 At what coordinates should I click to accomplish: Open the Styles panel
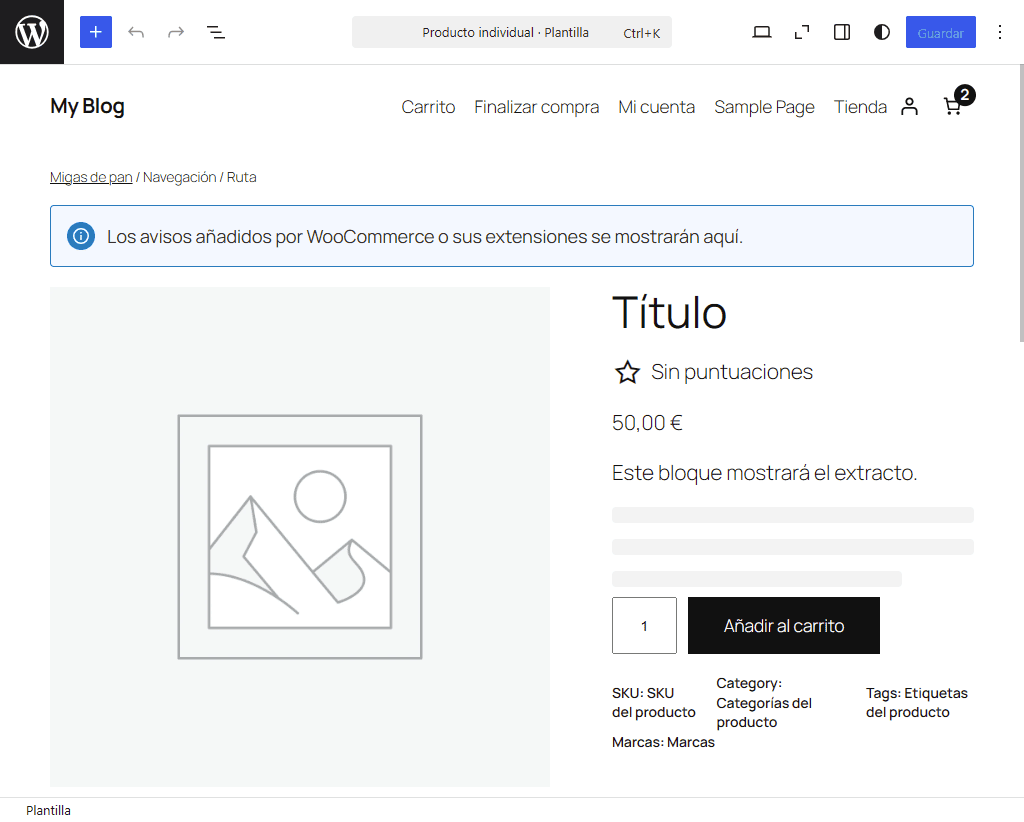point(882,32)
